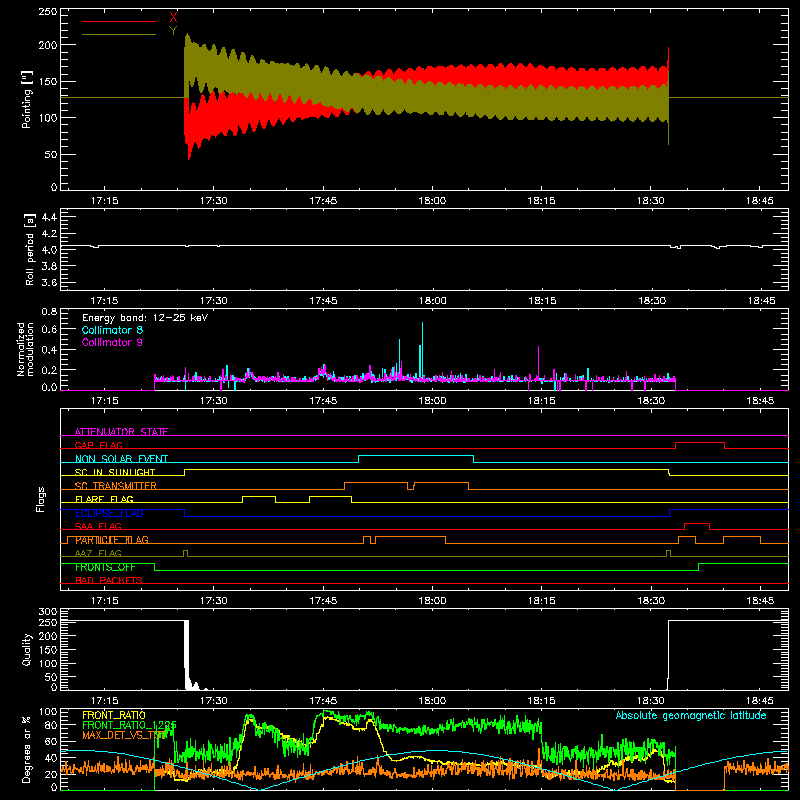The height and width of the screenshot is (800, 800).
Task: Click the '17:15' label under the Roll period plot
Action: pyautogui.click(x=104, y=301)
